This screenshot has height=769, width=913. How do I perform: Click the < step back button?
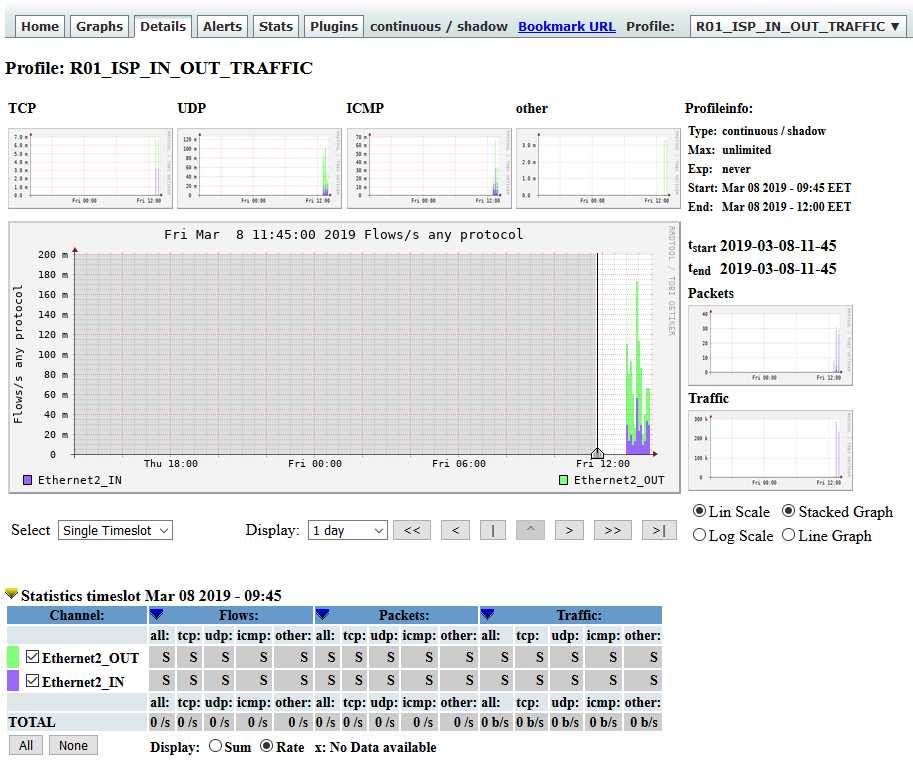tap(455, 530)
